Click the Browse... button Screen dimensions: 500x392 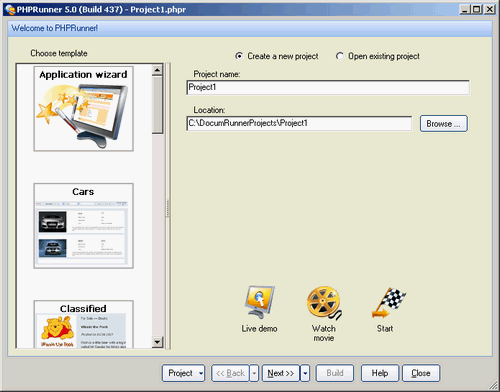coord(444,124)
